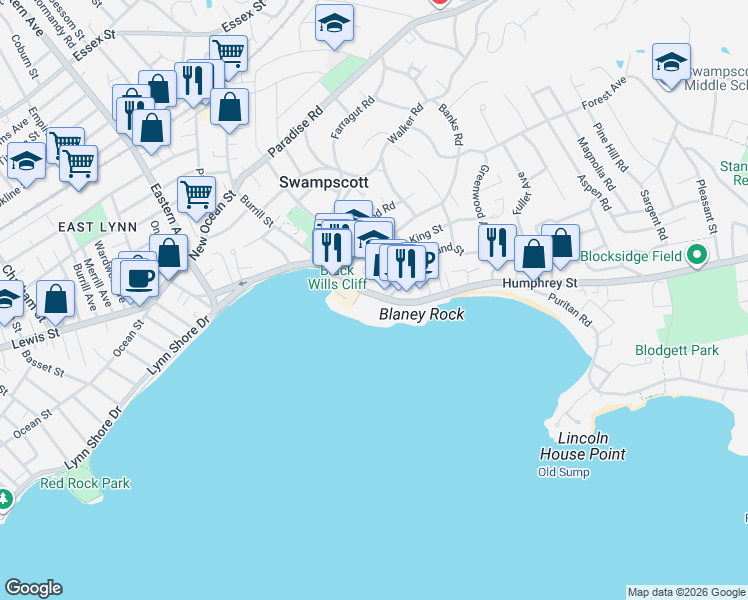Open the Blodgett Park label
This screenshot has width=748, height=600.
677,351
